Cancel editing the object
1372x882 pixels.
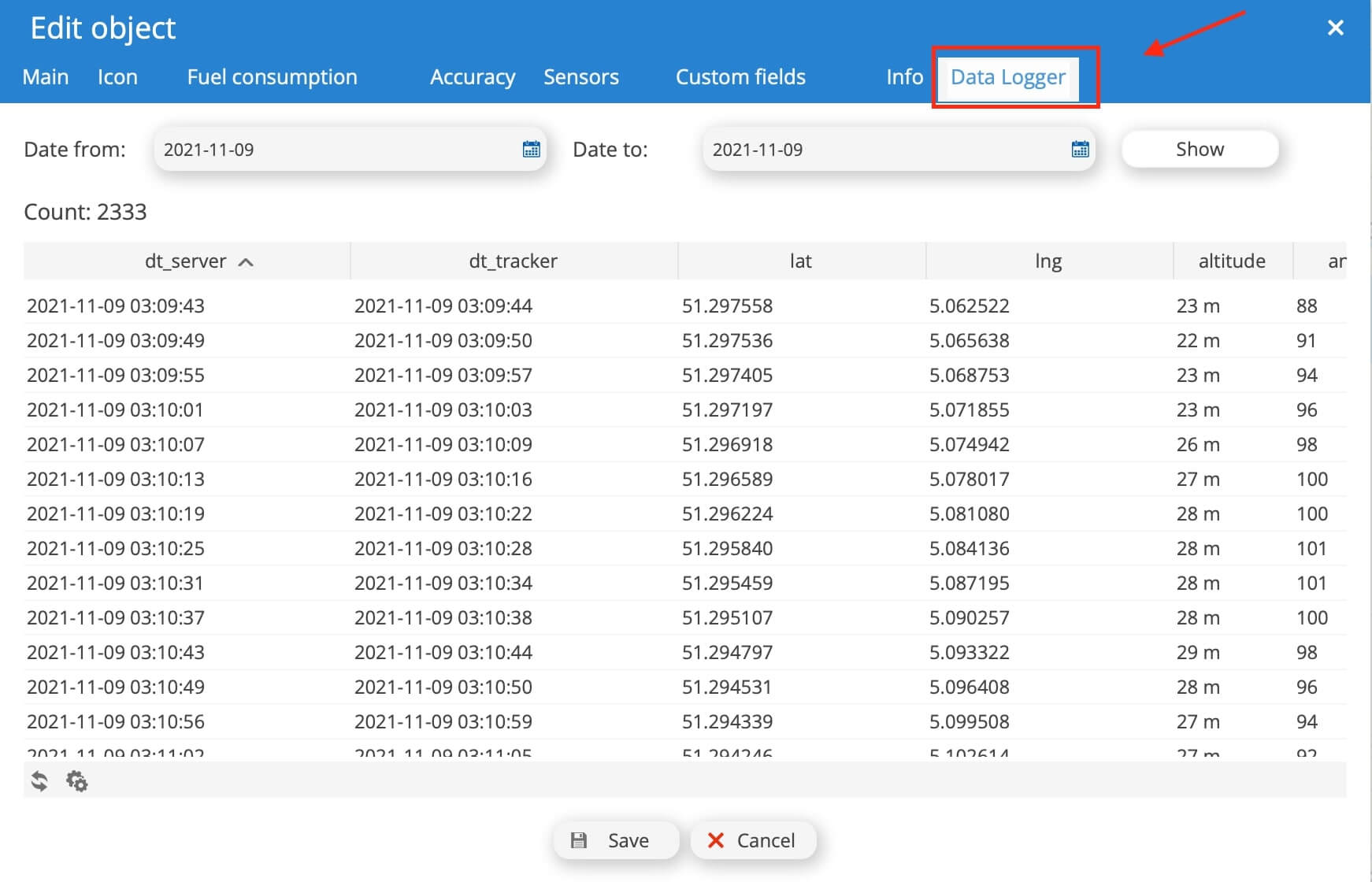(753, 840)
